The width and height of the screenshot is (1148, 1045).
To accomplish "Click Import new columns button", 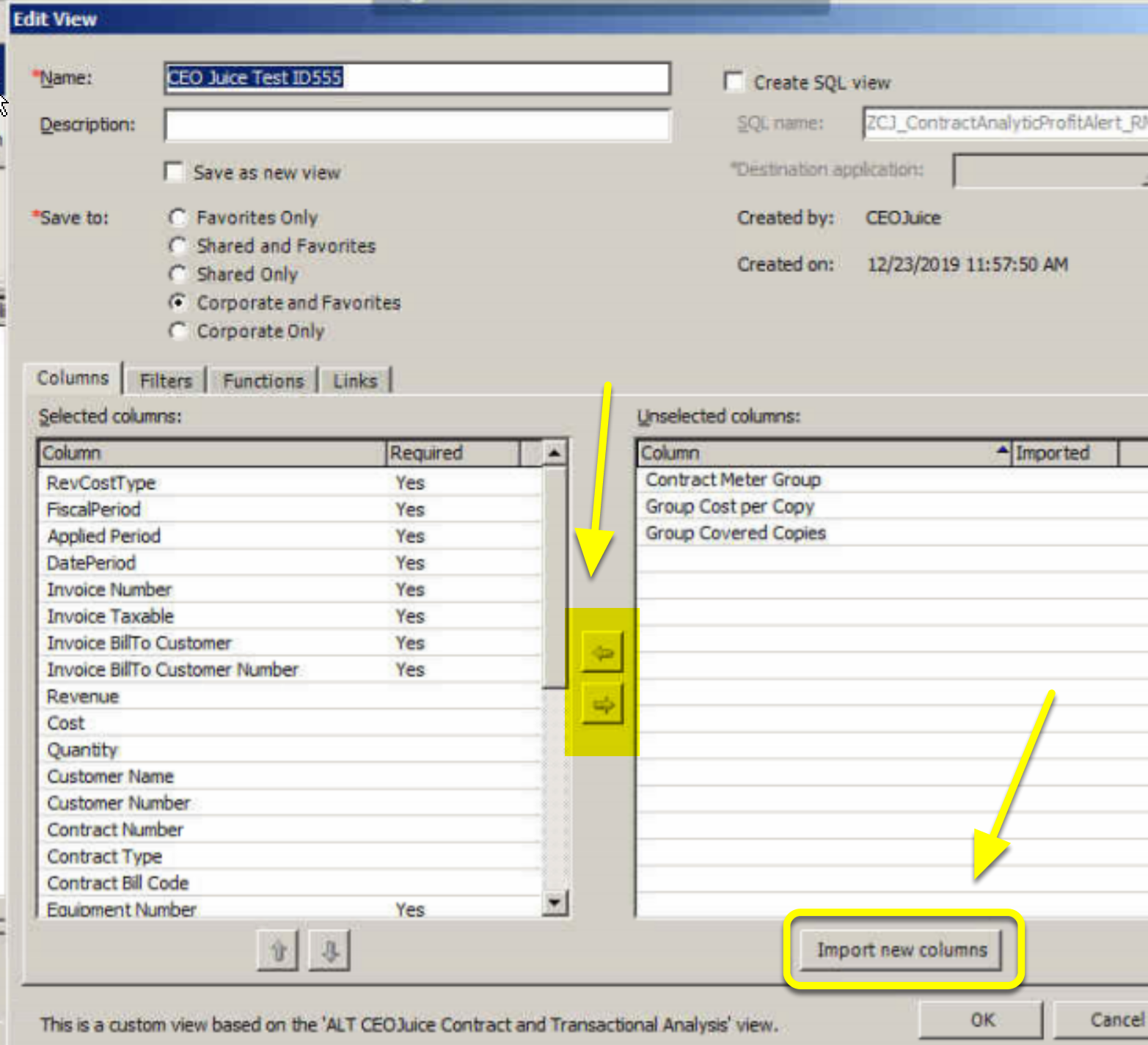I will click(902, 950).
